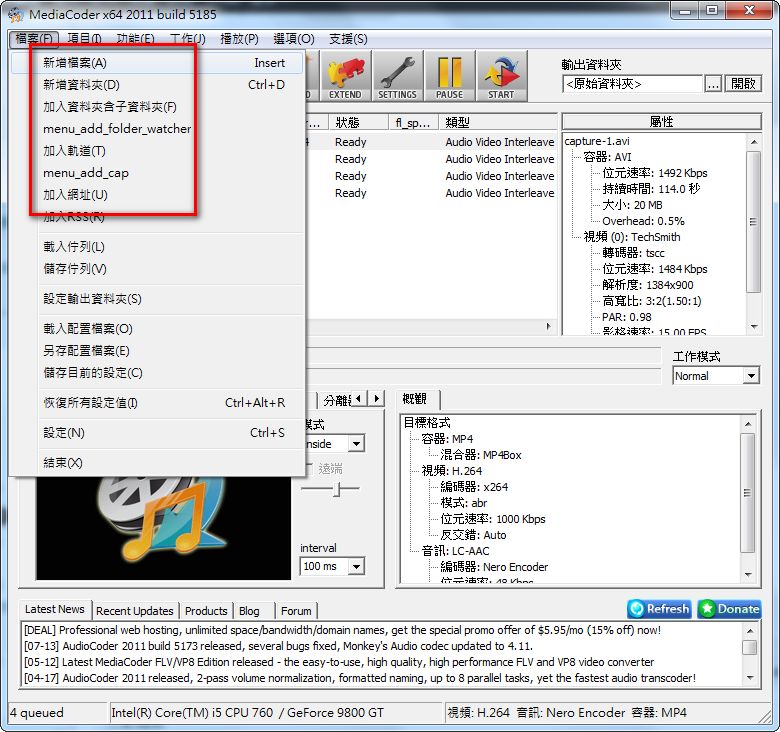Click the 解析度: 1384x900 property row
The width and height of the screenshot is (780, 732).
click(x=647, y=285)
